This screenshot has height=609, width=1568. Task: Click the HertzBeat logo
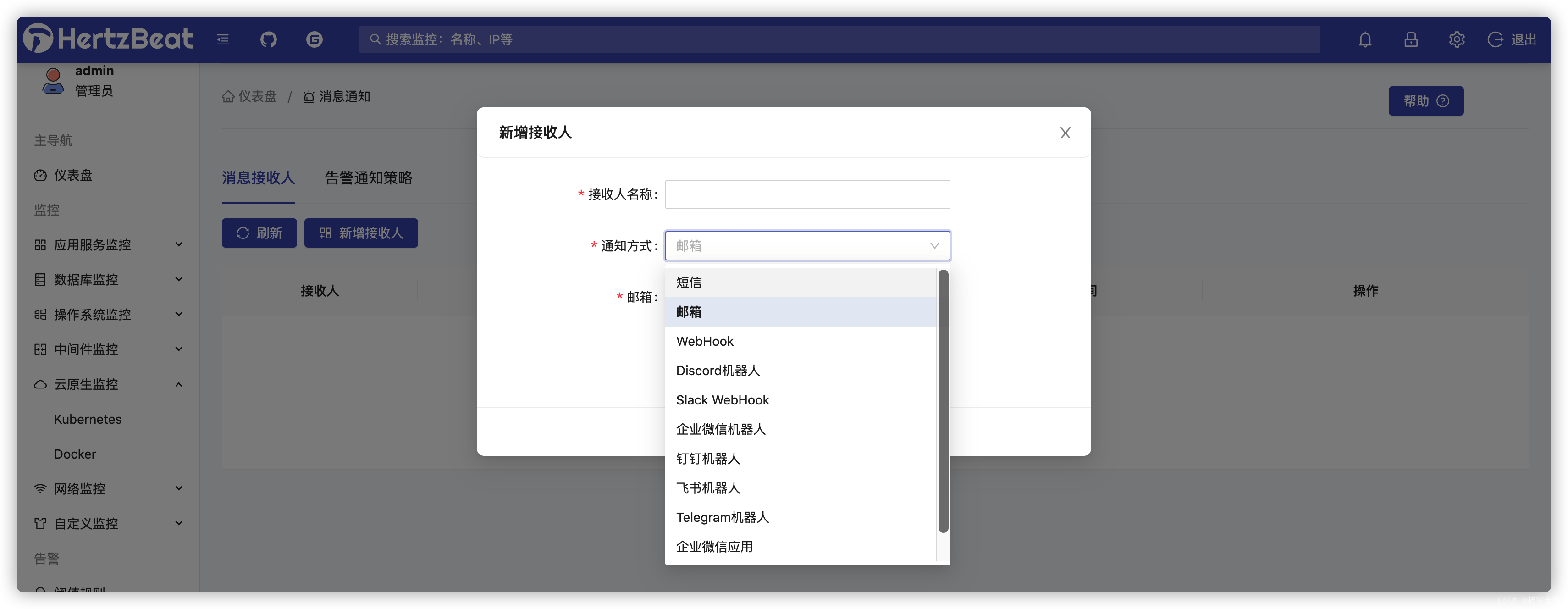(x=108, y=39)
